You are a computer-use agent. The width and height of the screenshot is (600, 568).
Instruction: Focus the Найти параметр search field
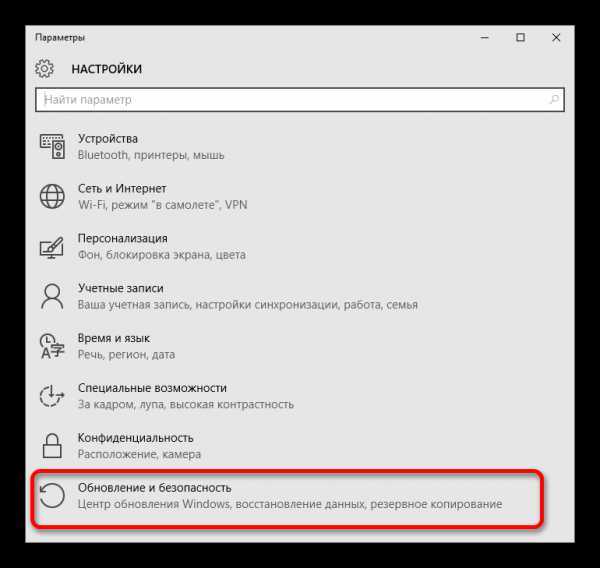300,100
